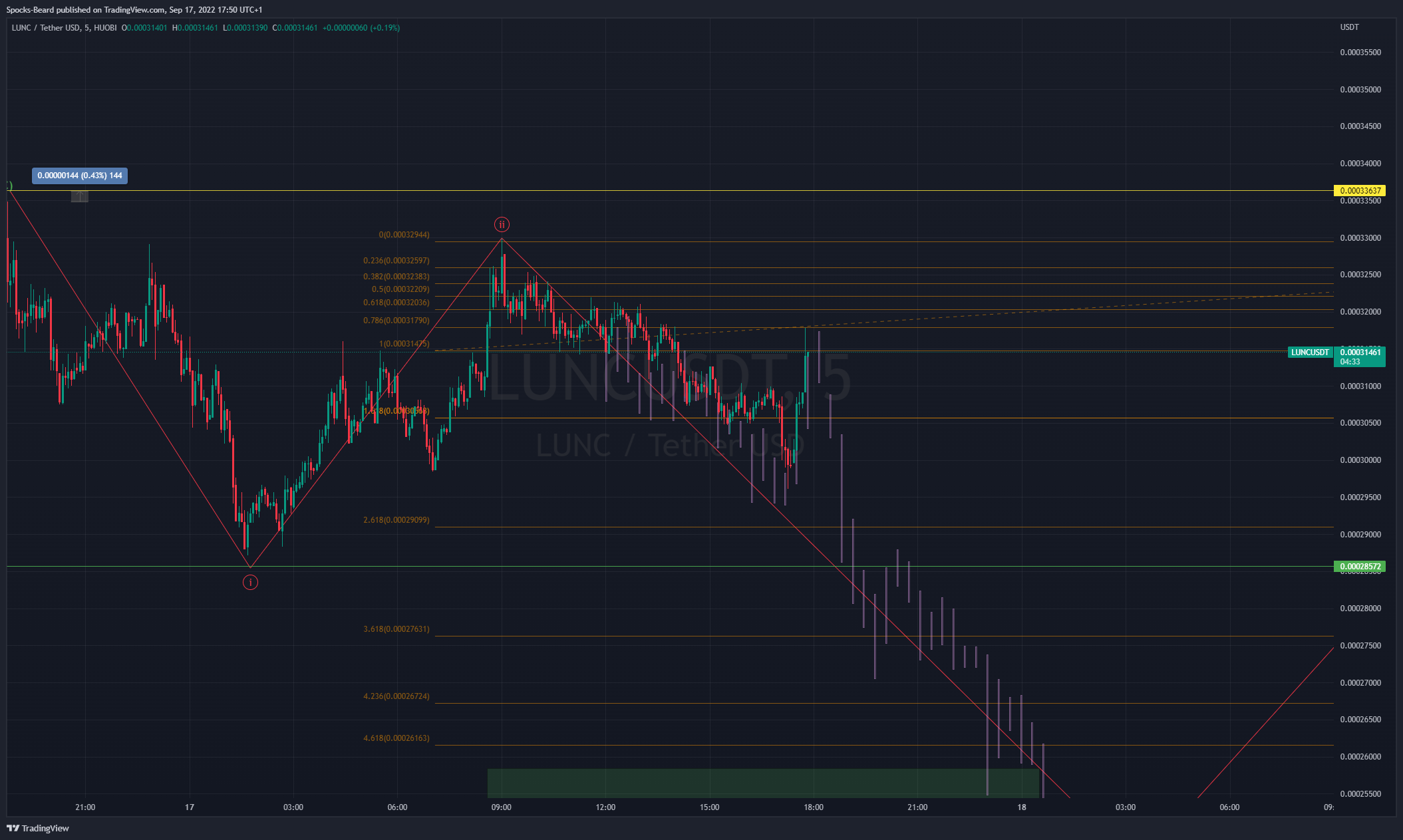The image size is (1403, 840).
Task: Click the High value H0.00031461
Action: 195,28
